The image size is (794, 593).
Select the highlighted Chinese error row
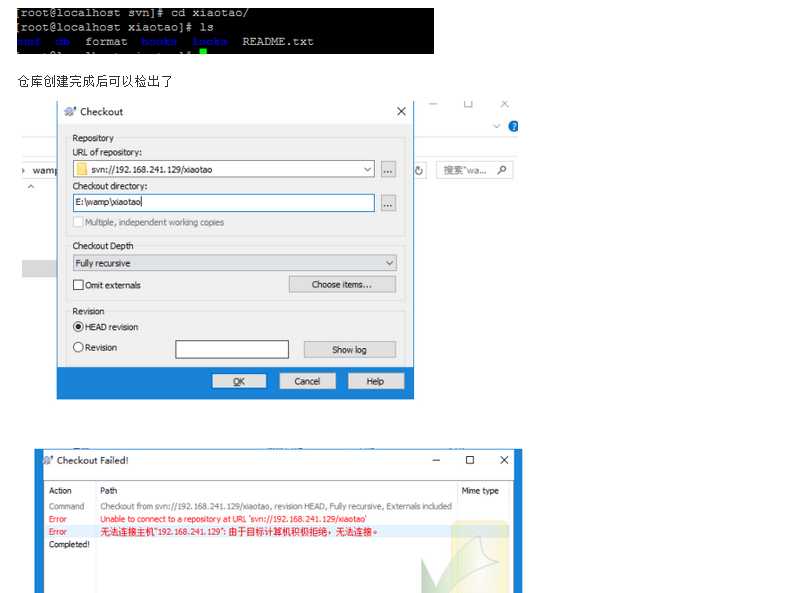click(x=276, y=532)
